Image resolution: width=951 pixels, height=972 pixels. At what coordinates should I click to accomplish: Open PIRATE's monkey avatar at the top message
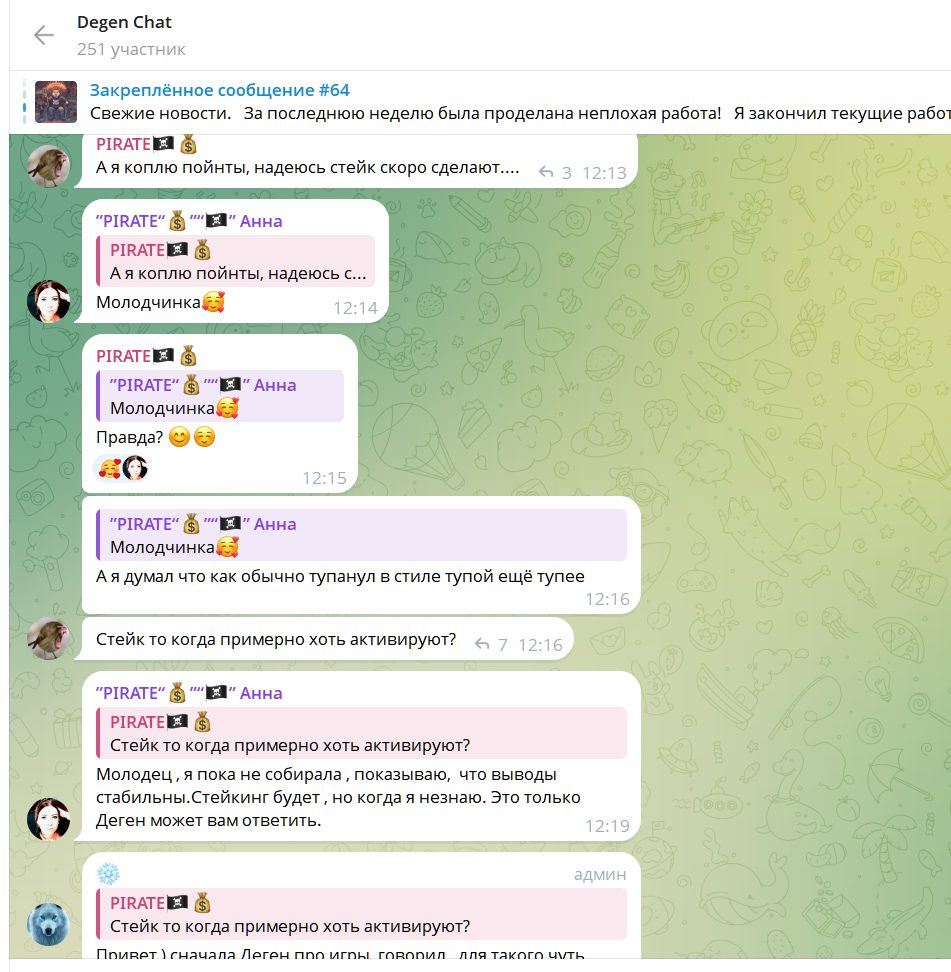click(x=48, y=166)
